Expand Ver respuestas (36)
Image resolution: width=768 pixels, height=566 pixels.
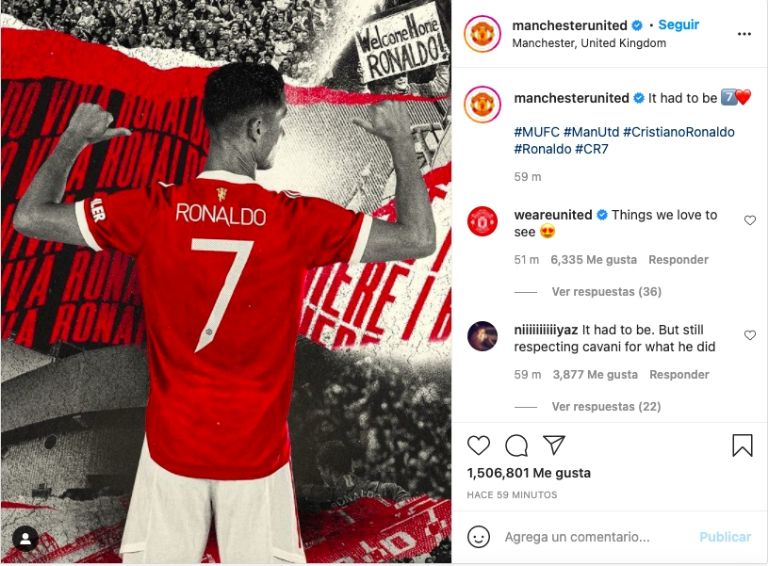606,292
